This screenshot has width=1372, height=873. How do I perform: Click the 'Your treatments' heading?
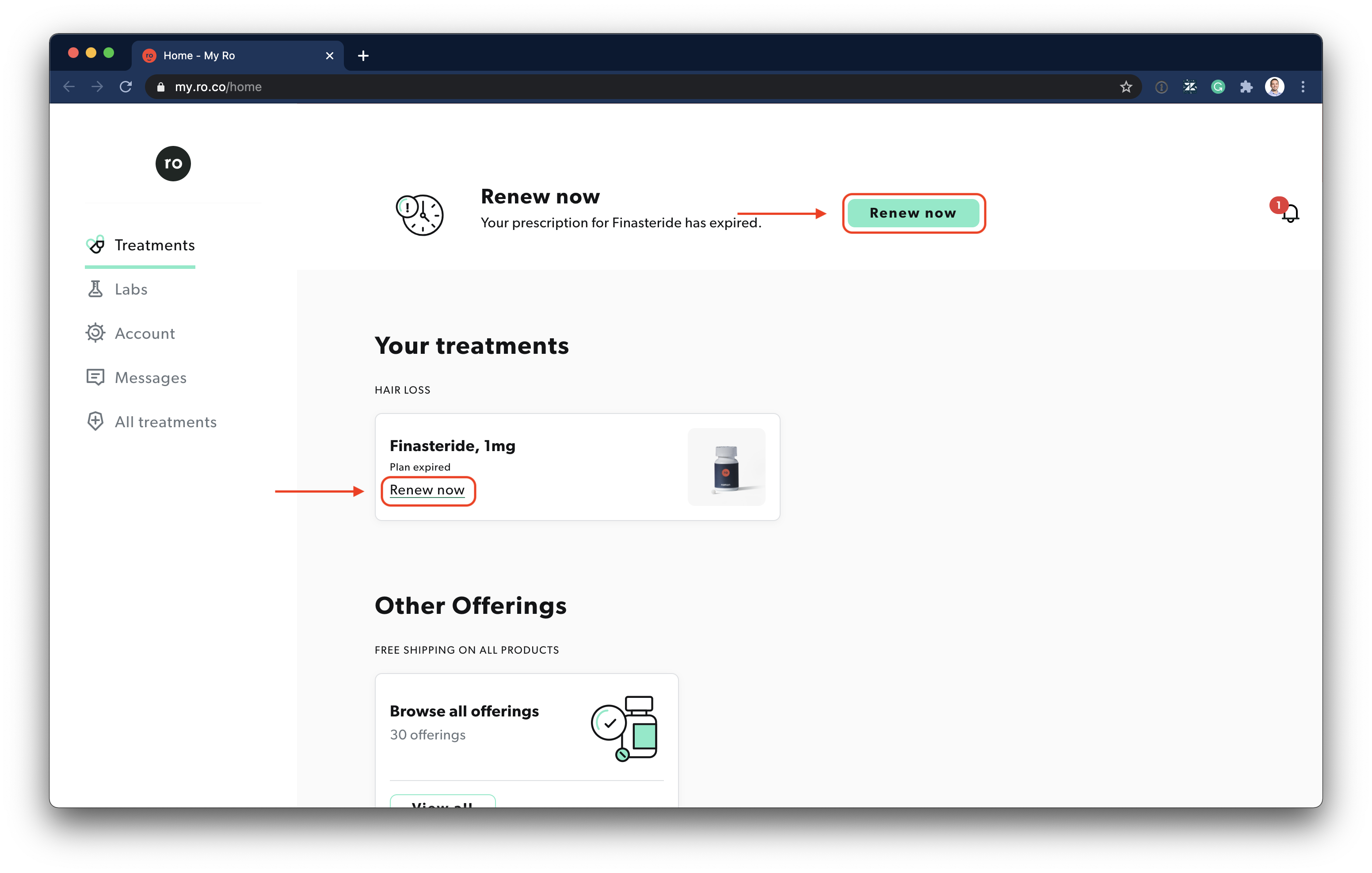point(472,345)
